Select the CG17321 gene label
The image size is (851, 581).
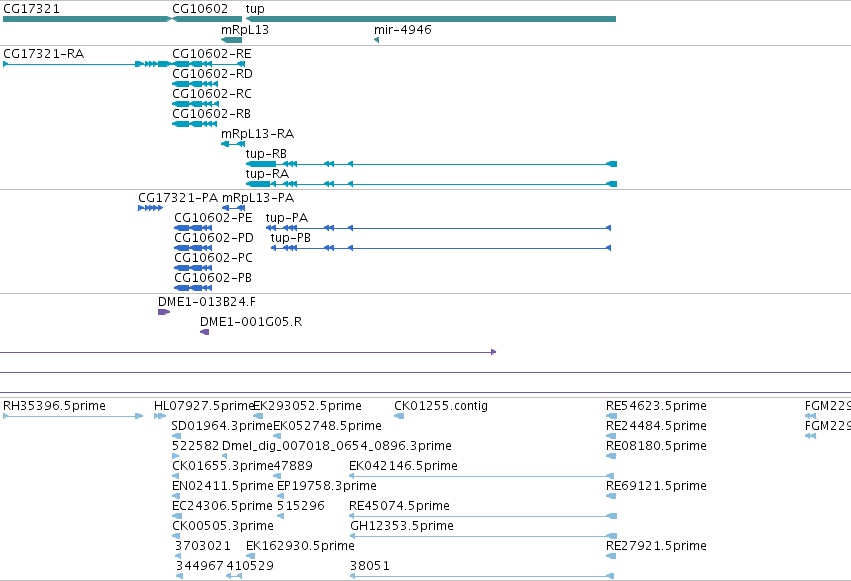pyautogui.click(x=31, y=9)
